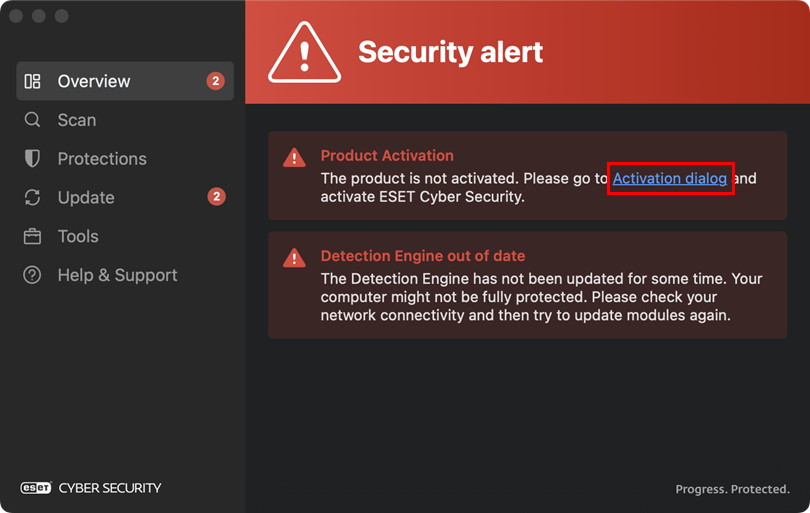
Task: Open the Overview section label
Action: [94, 81]
